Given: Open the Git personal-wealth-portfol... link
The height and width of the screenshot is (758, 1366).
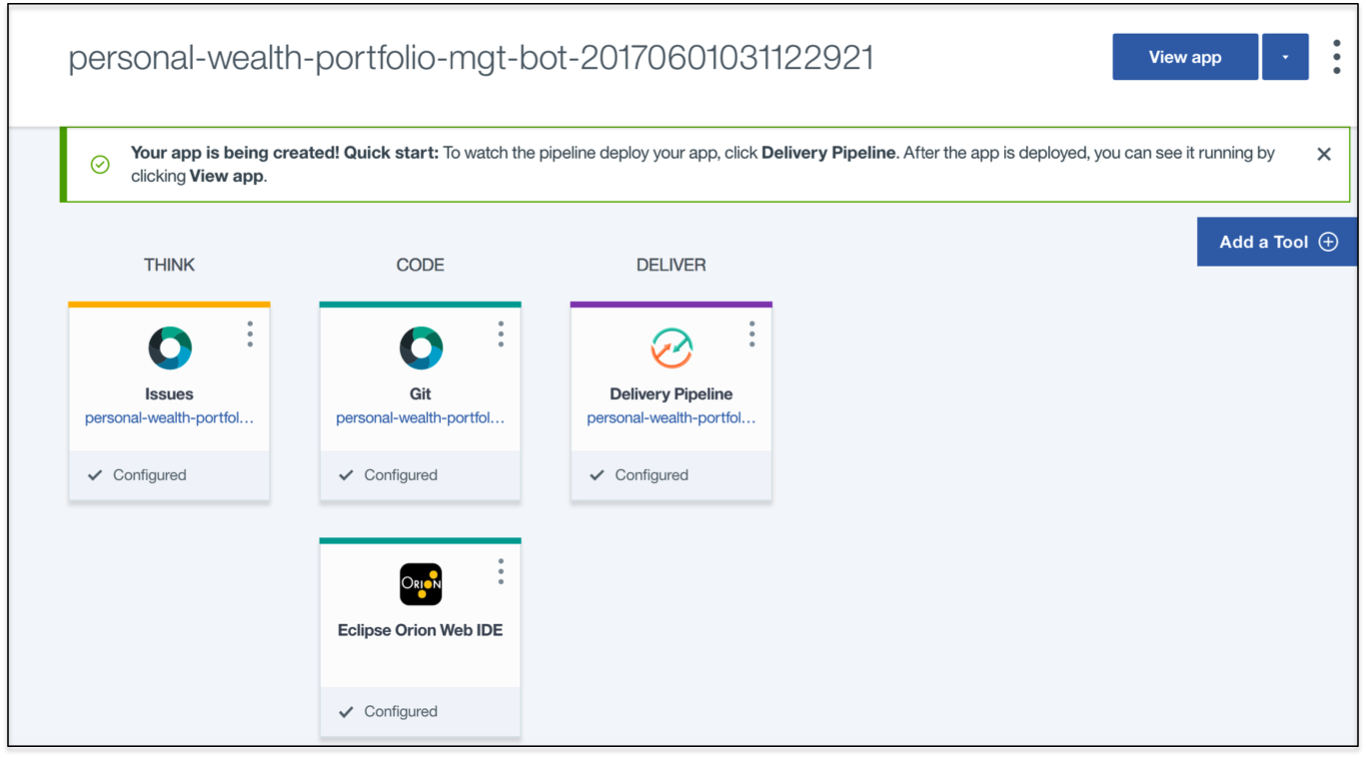Looking at the screenshot, I should click(420, 418).
